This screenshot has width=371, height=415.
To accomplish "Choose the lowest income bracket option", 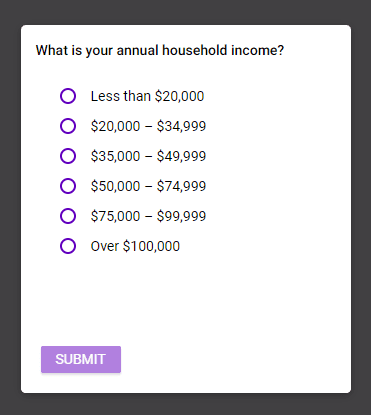I will click(x=68, y=96).
